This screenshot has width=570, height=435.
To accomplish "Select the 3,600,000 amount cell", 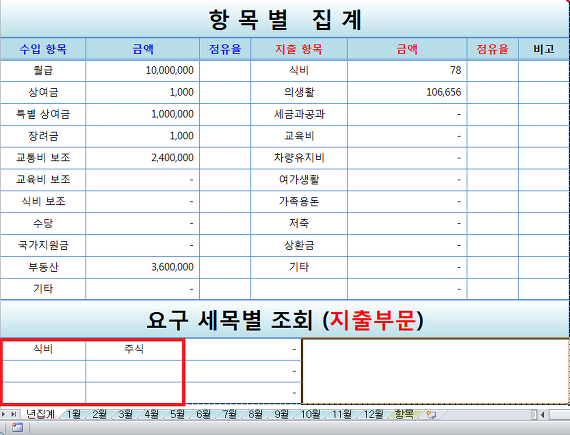I will pos(142,267).
